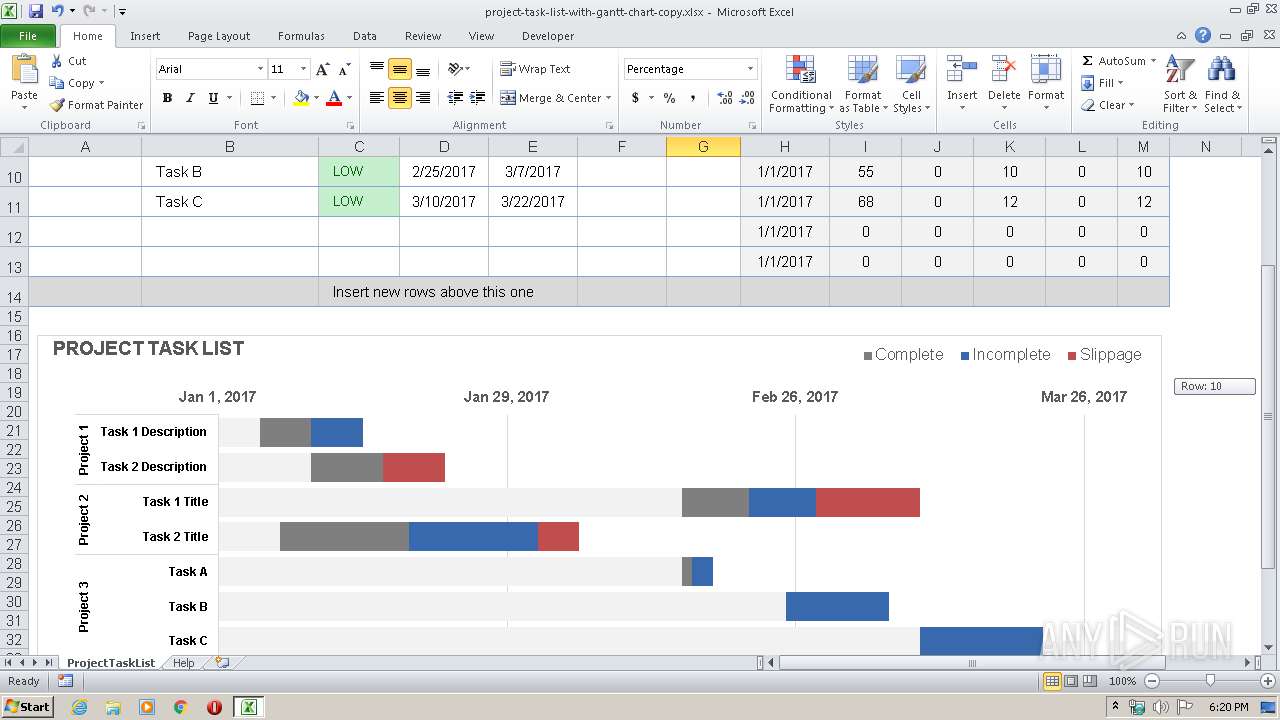Open Conditional Formatting menu

(x=800, y=85)
